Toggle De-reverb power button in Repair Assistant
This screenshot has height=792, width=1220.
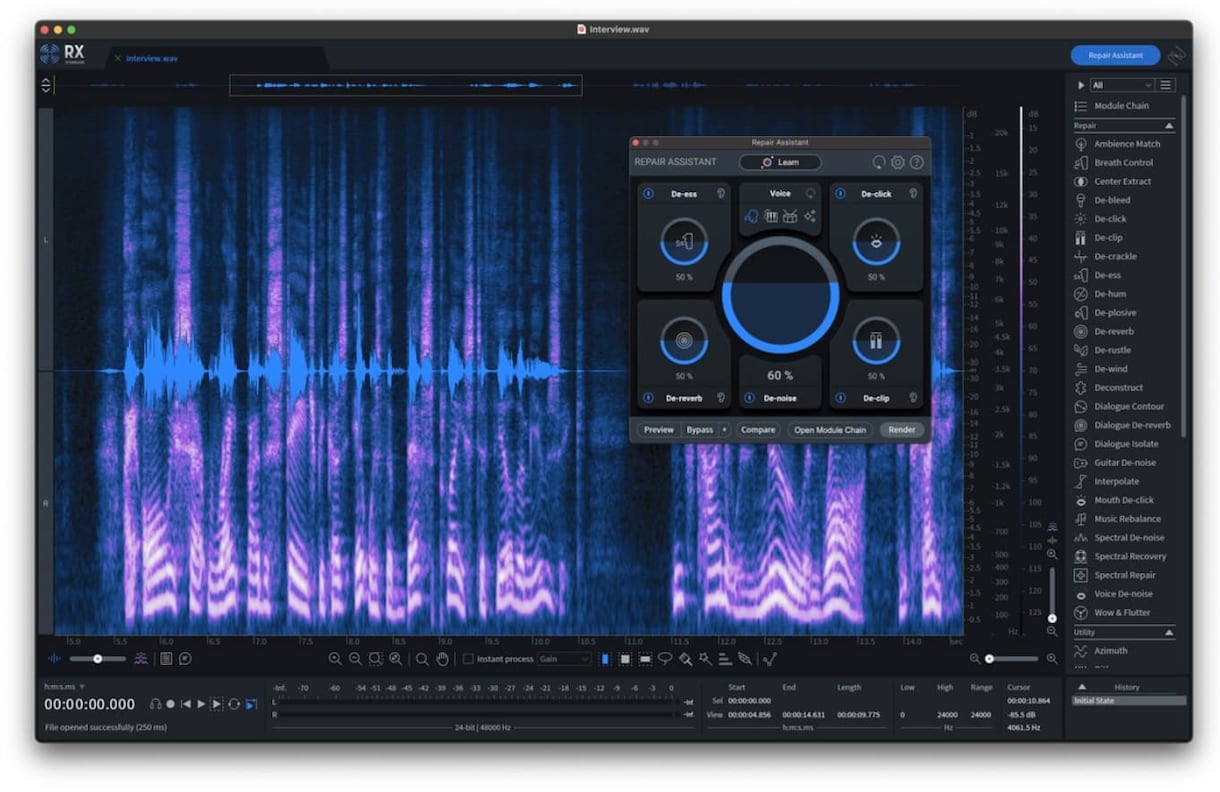647,398
